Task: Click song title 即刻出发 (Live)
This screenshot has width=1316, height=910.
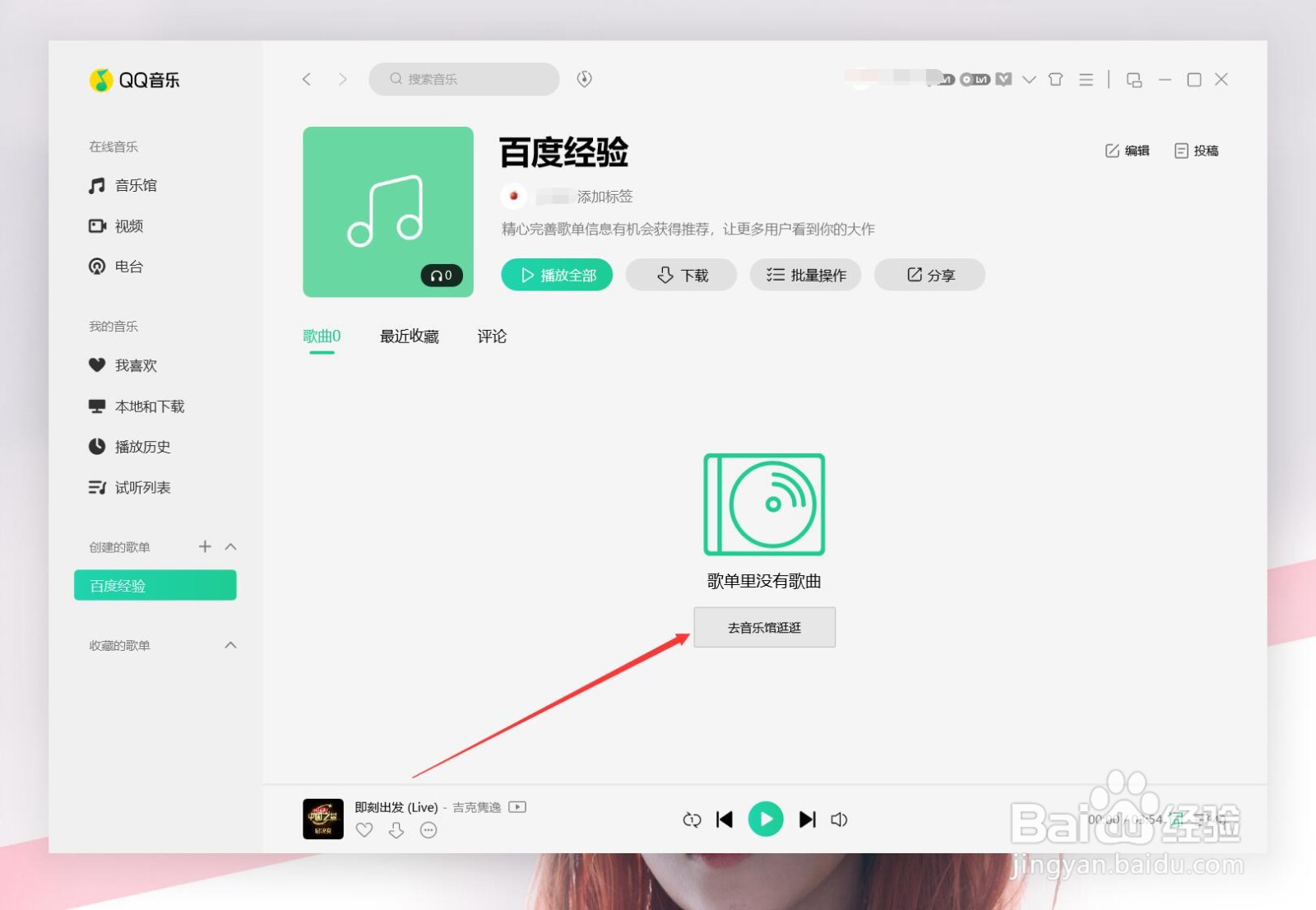Action: coord(396,807)
